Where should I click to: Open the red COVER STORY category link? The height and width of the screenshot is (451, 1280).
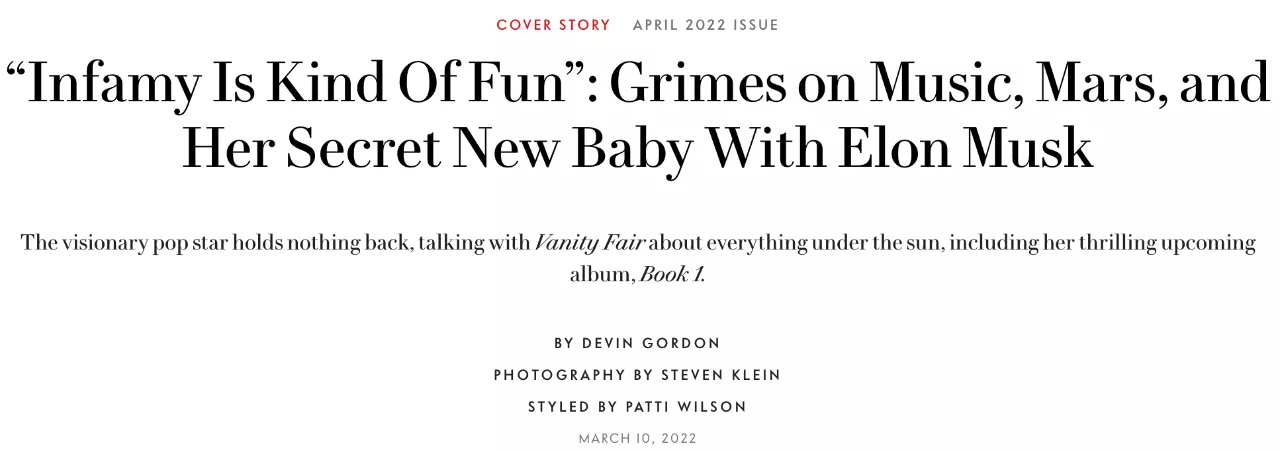click(x=553, y=25)
